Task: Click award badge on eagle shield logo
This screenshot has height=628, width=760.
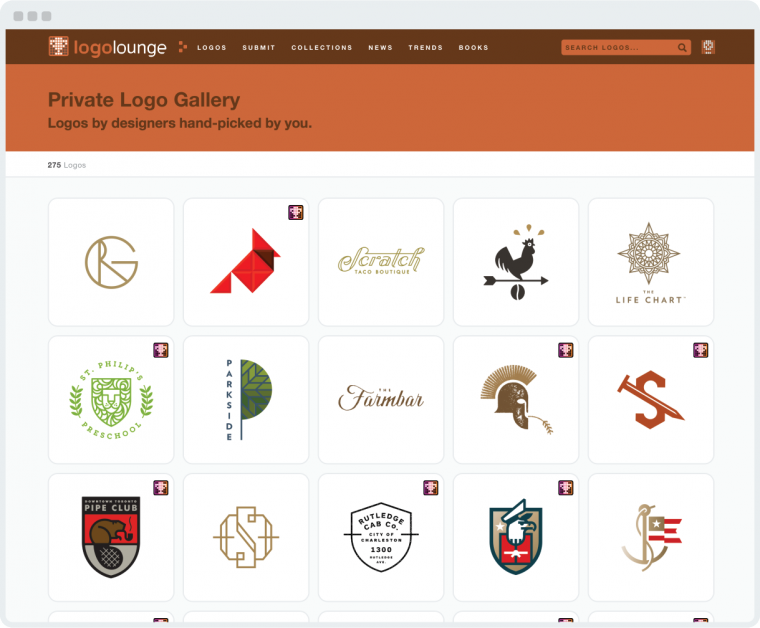Action: [x=566, y=488]
